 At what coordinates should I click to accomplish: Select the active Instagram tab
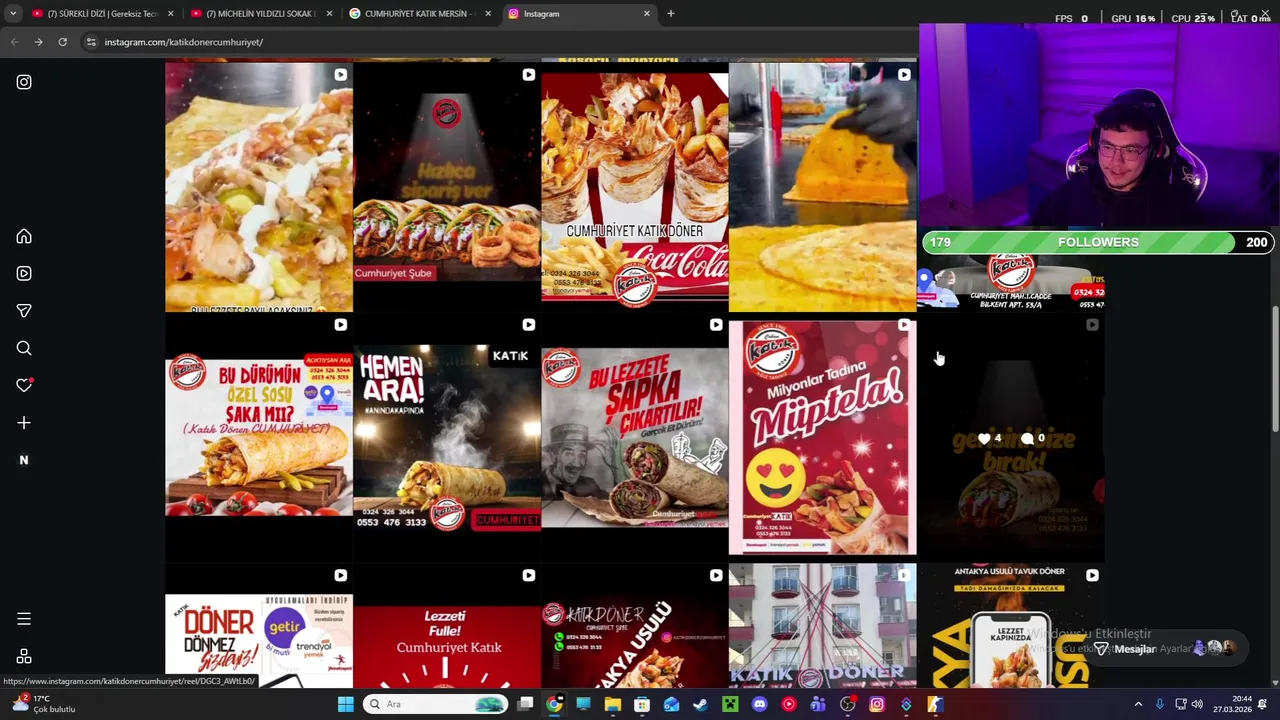tap(578, 14)
